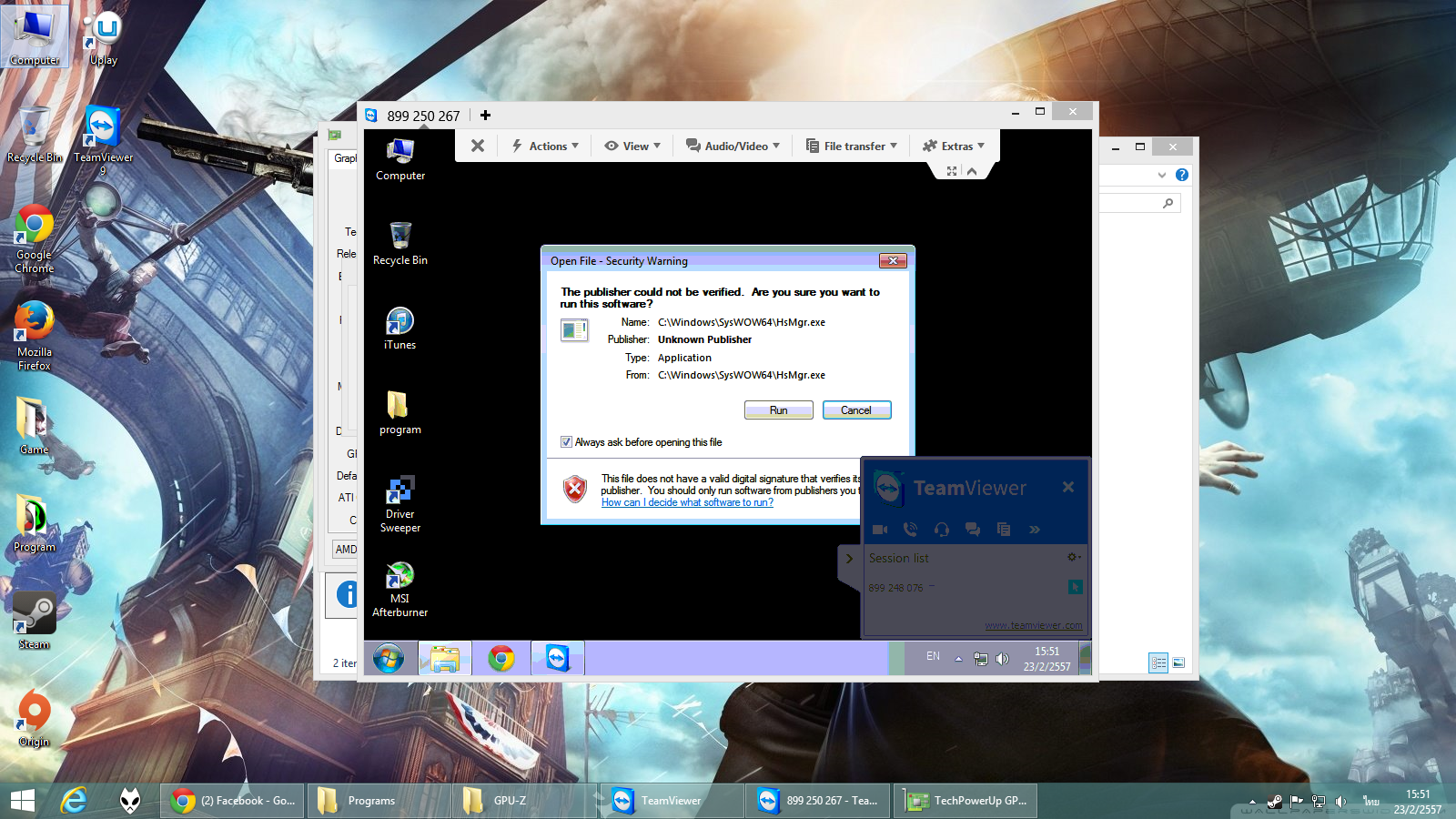Open Chrome on the remote taskbar
1456x819 pixels.
500,658
